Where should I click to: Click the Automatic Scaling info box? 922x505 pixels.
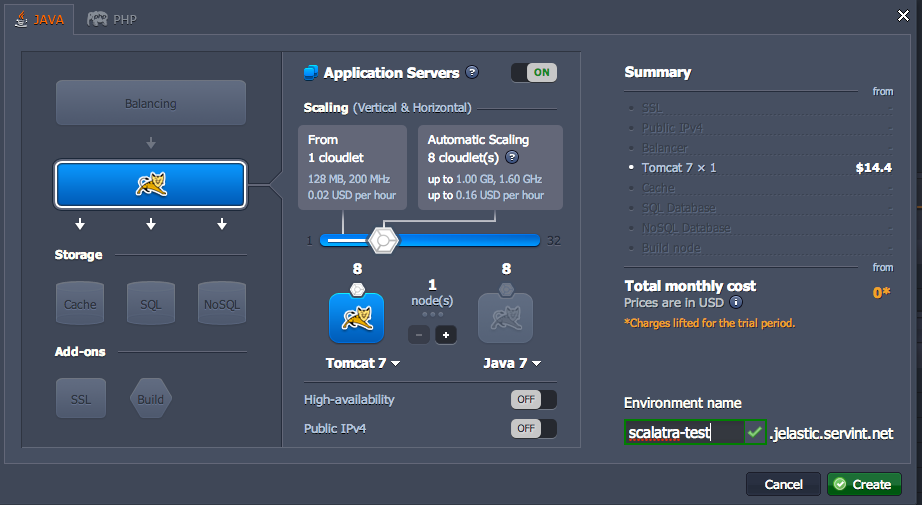pos(490,167)
